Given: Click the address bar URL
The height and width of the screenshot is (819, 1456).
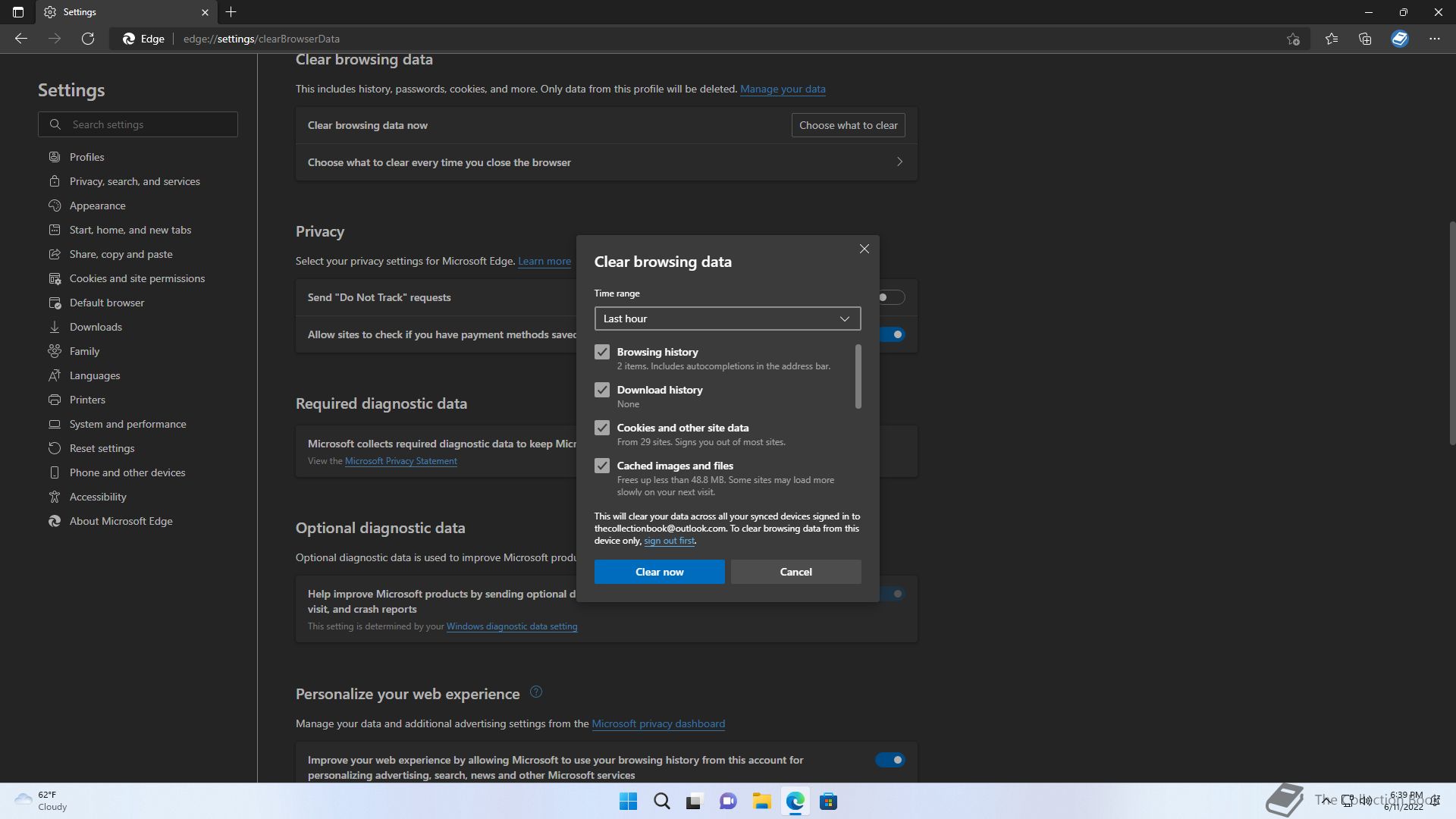Looking at the screenshot, I should 262,39.
